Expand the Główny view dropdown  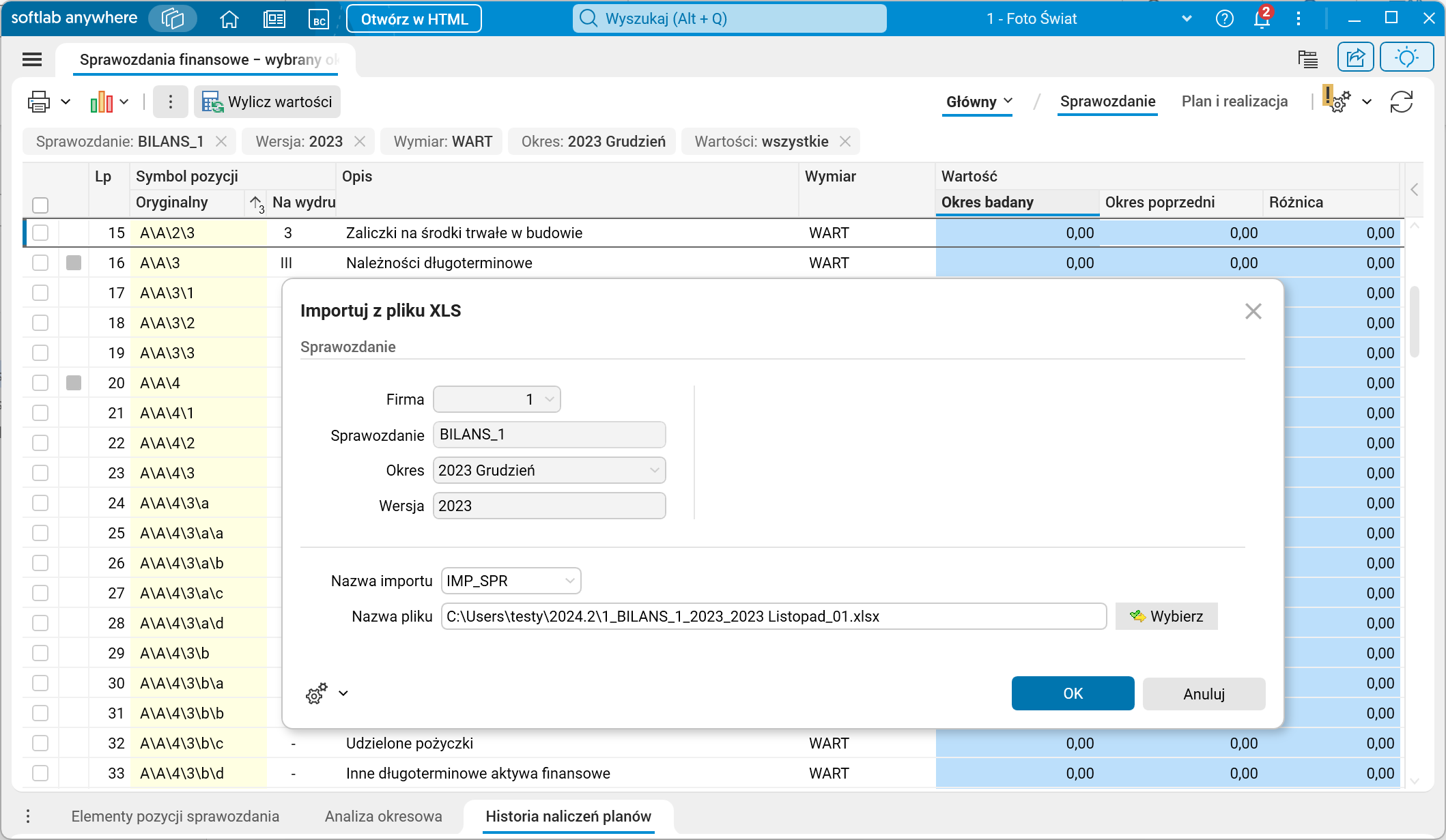[x=978, y=102]
